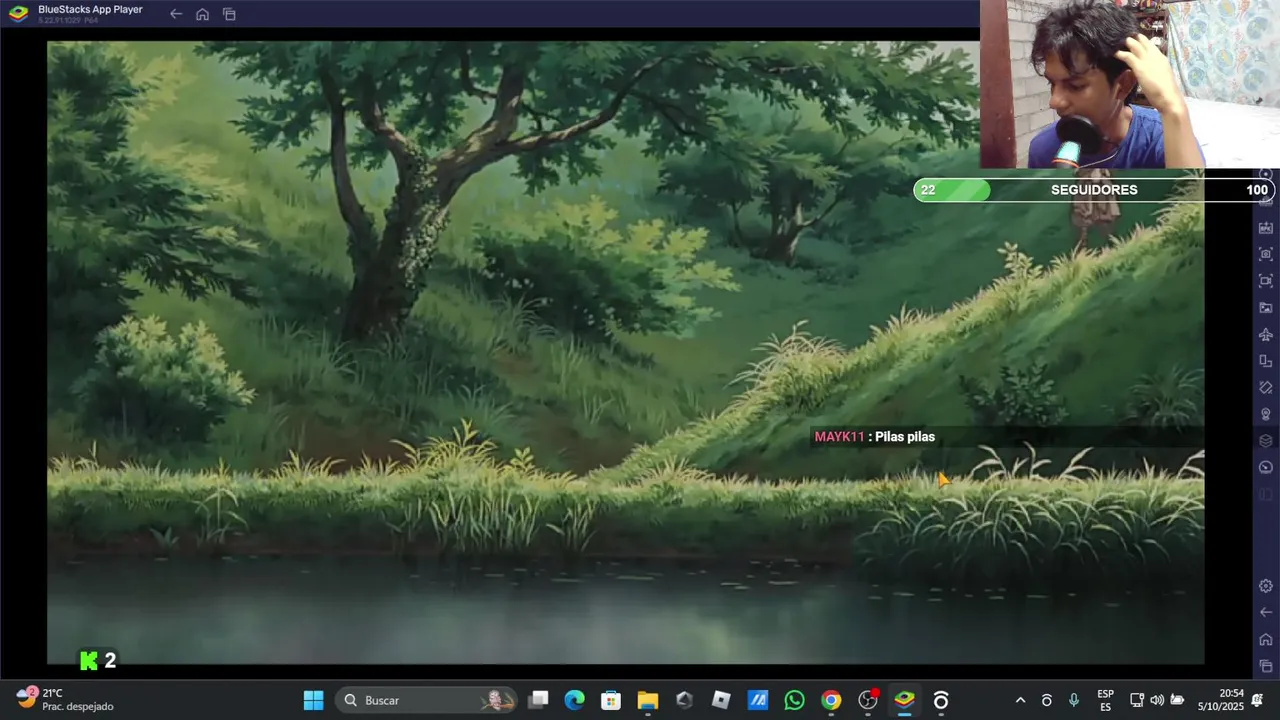
Task: Open the media folder sidebar icon
Action: click(1265, 308)
